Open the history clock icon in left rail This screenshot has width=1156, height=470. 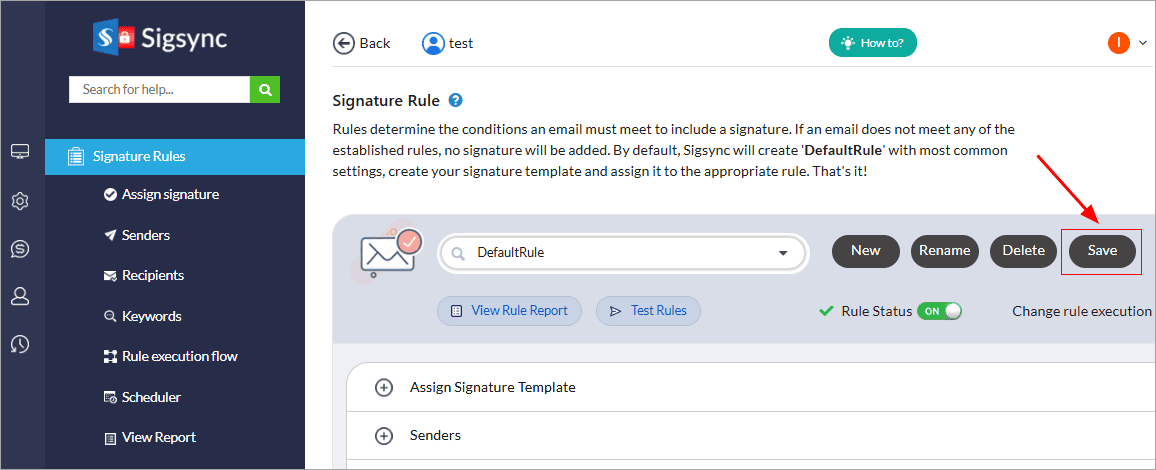(x=20, y=344)
